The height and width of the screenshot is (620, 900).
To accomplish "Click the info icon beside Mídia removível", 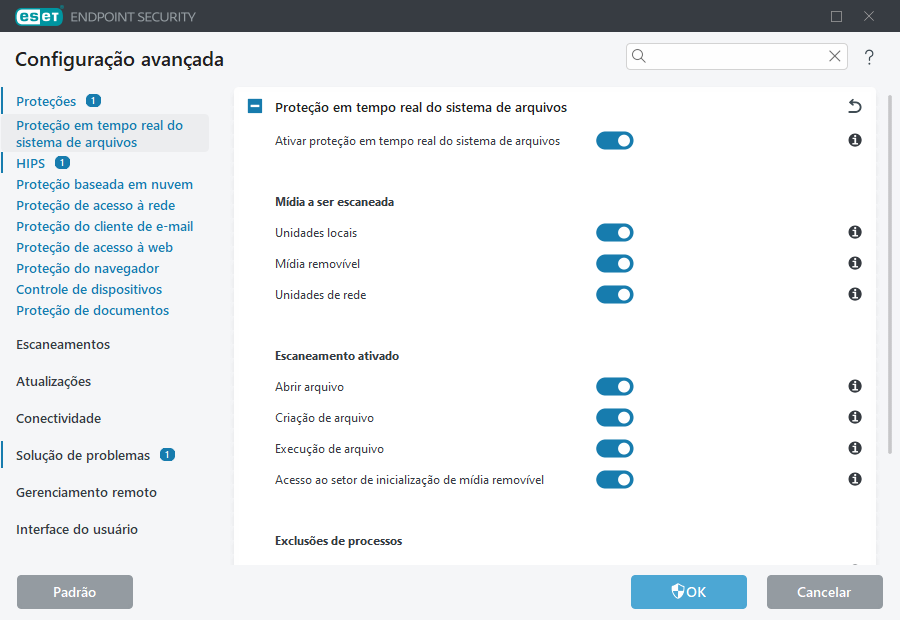I will pyautogui.click(x=854, y=263).
